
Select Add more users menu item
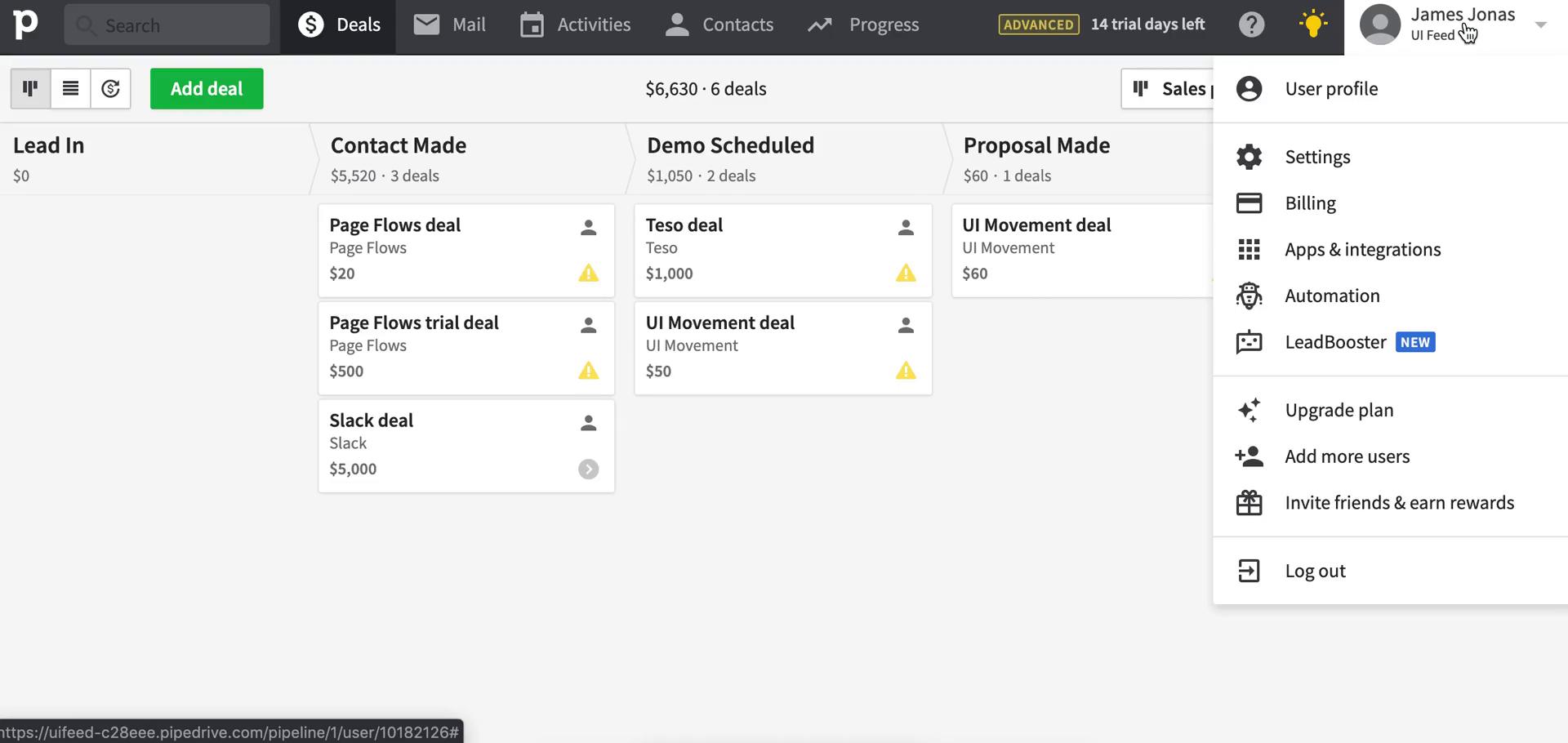click(1391, 456)
